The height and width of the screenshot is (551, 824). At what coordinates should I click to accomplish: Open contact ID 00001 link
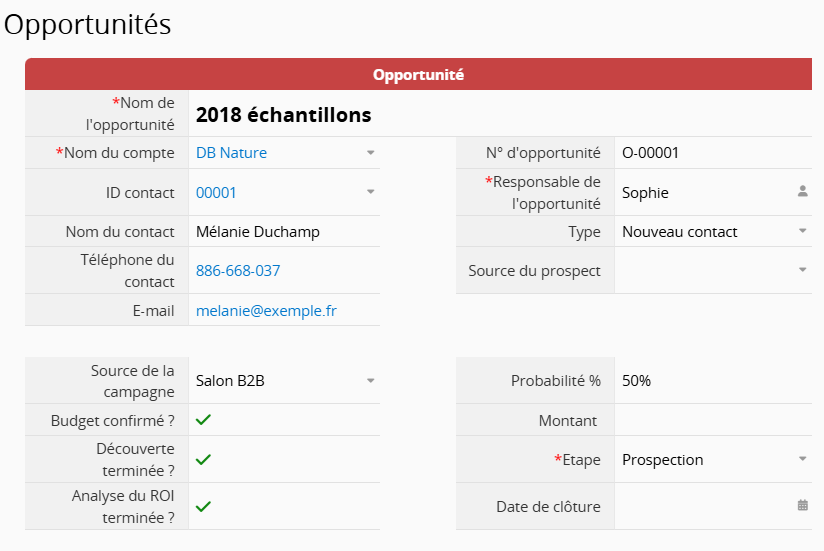pyautogui.click(x=216, y=192)
